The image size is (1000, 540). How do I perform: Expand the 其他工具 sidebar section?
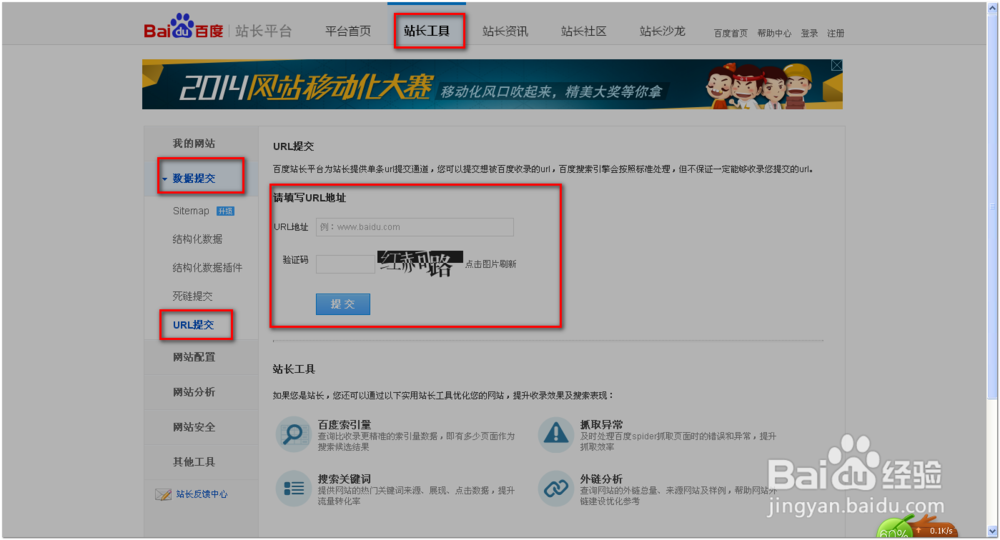pos(194,462)
